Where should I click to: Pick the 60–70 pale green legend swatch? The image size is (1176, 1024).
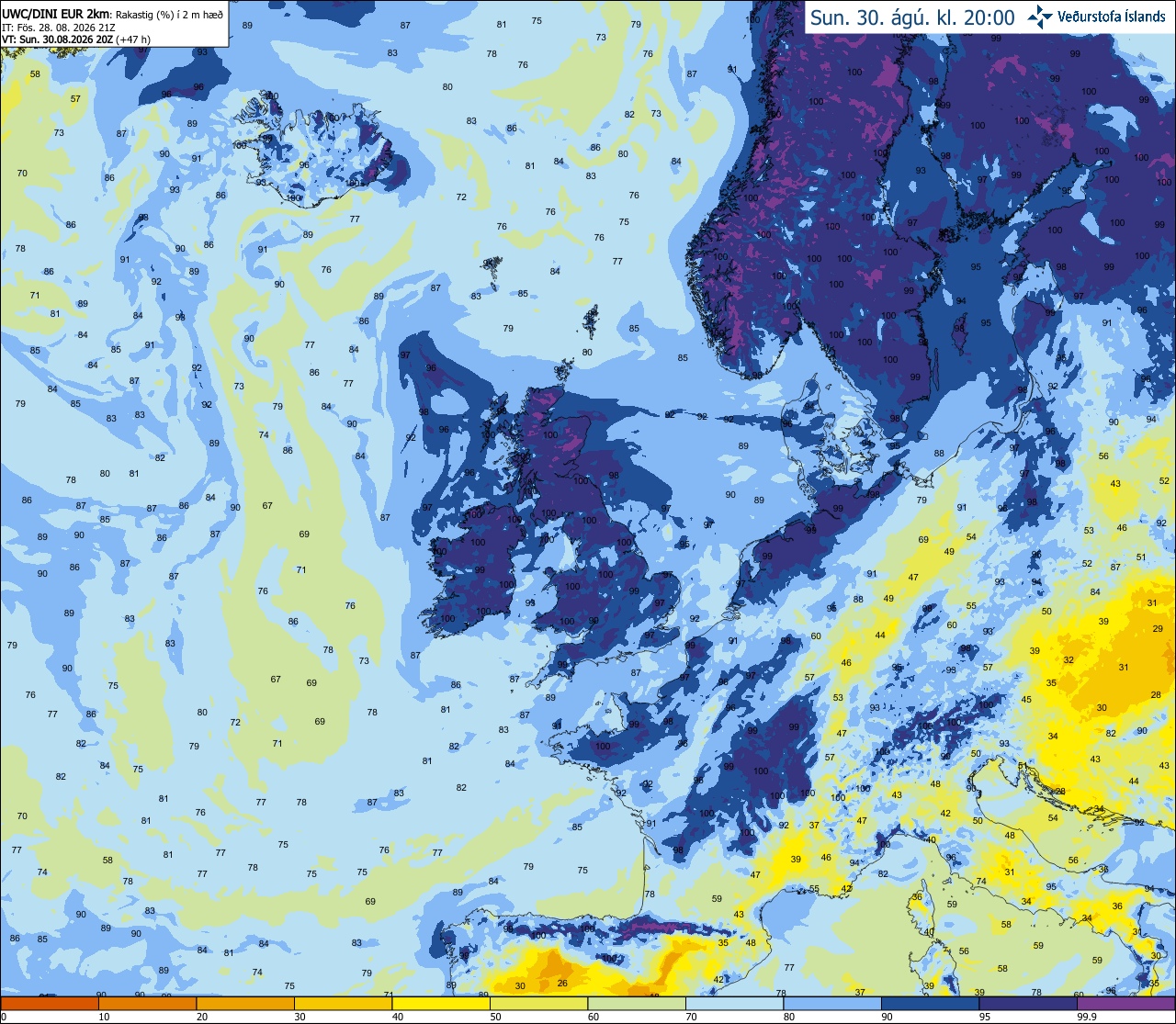[637, 1003]
